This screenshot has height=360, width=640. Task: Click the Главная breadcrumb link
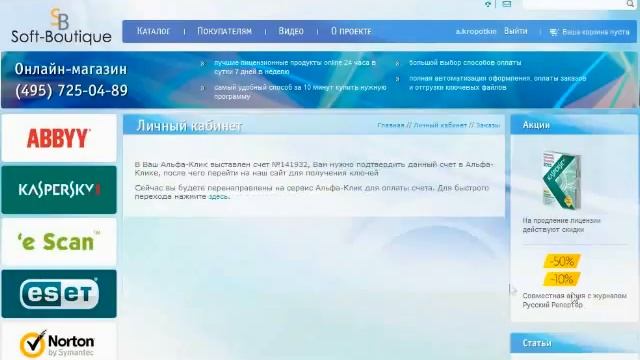391,125
